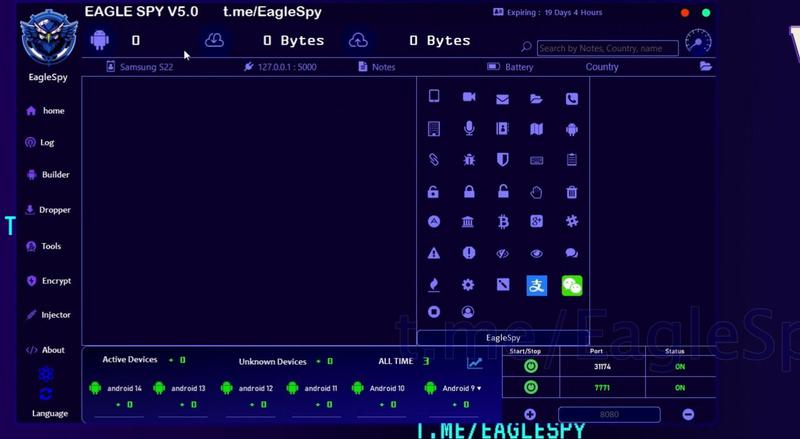The image size is (800, 439).
Task: Click the microphone icon
Action: point(469,128)
